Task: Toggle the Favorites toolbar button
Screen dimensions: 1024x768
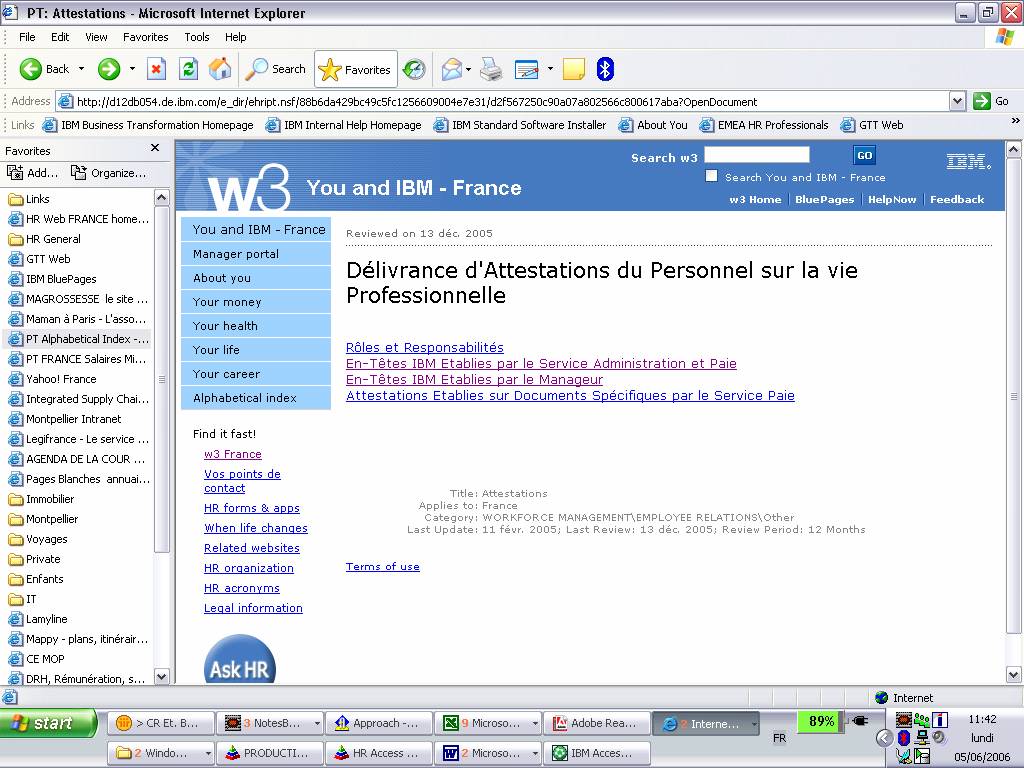Action: [x=355, y=69]
